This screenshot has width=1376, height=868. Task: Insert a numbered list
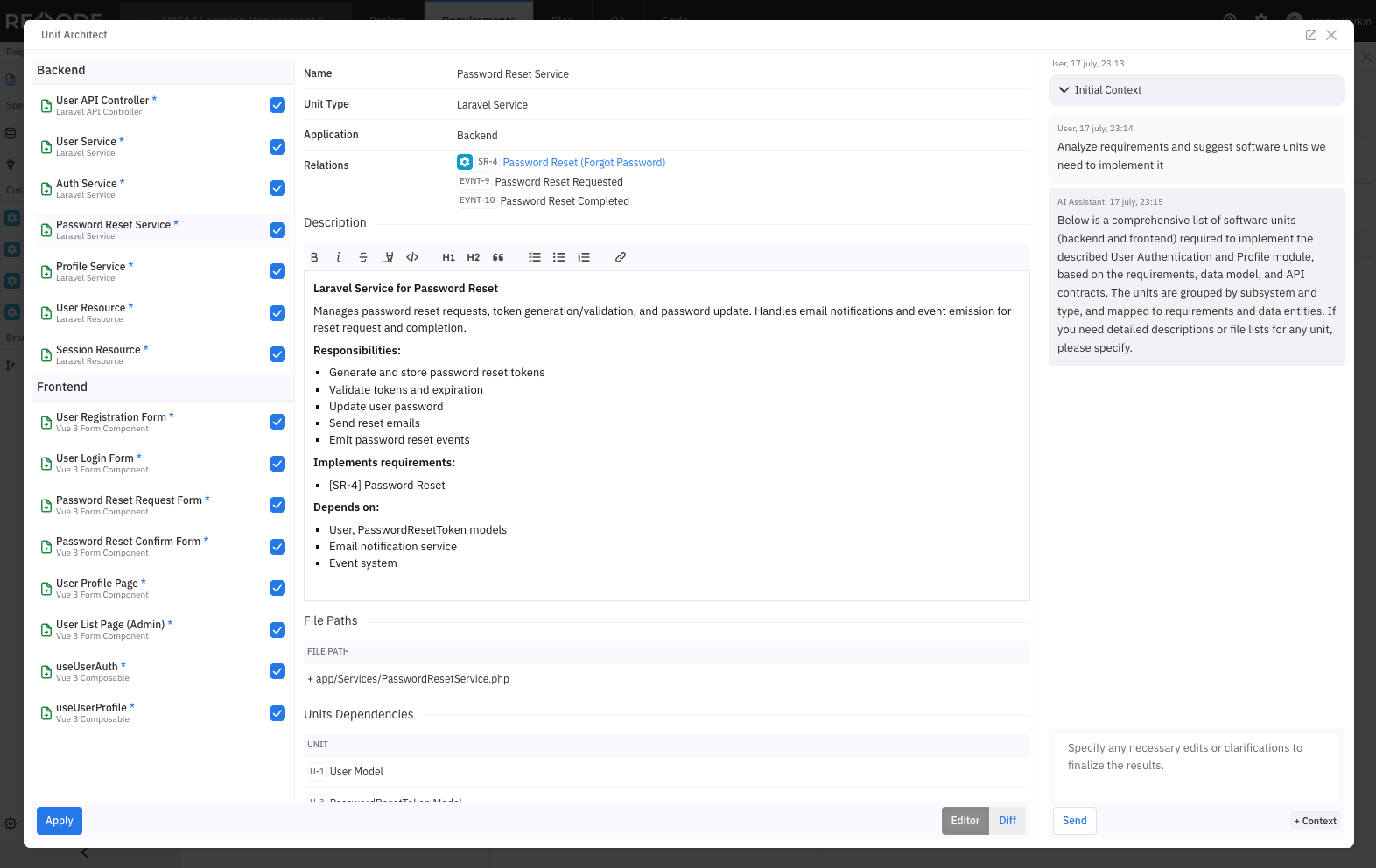(x=584, y=257)
